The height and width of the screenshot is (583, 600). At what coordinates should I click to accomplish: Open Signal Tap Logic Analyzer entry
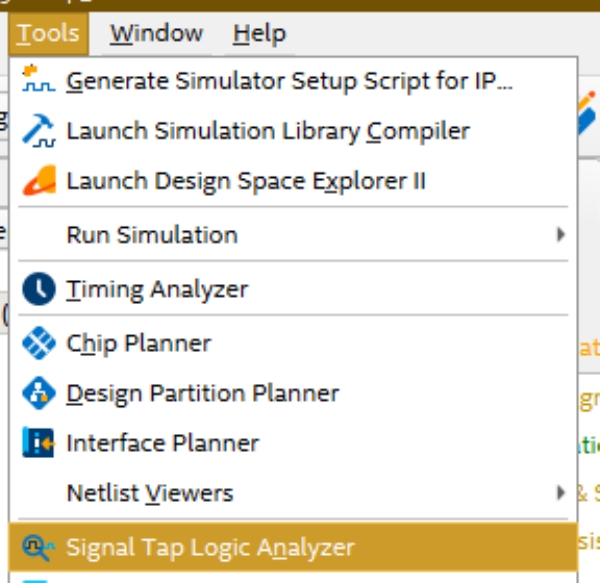(210, 547)
